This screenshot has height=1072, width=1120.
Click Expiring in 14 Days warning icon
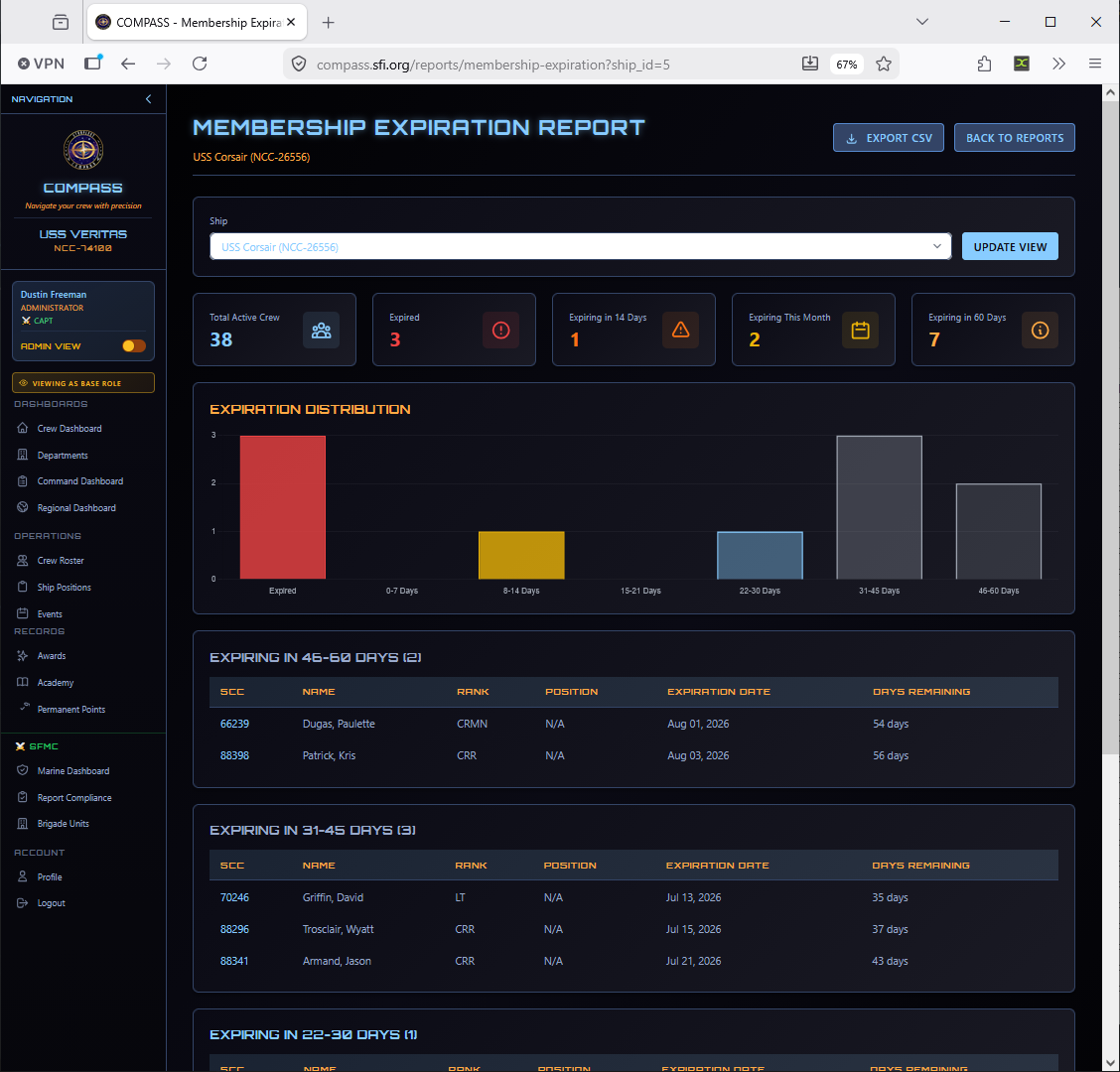pos(681,330)
